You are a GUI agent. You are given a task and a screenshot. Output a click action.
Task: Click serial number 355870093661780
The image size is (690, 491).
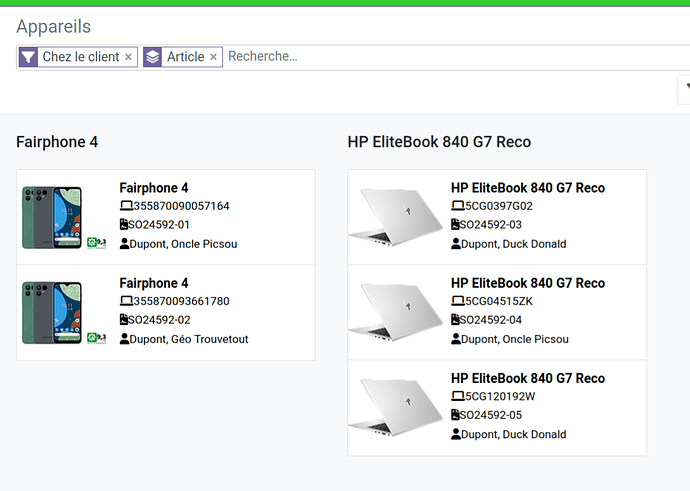pyautogui.click(x=181, y=301)
